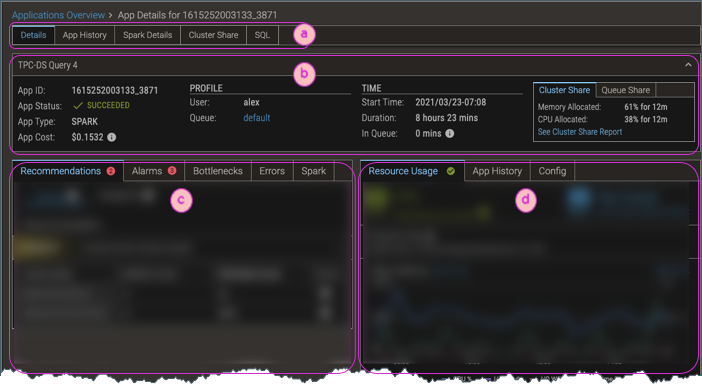Image resolution: width=702 pixels, height=384 pixels.
Task: Click the green check icon on Resource Usage
Action: pos(451,171)
